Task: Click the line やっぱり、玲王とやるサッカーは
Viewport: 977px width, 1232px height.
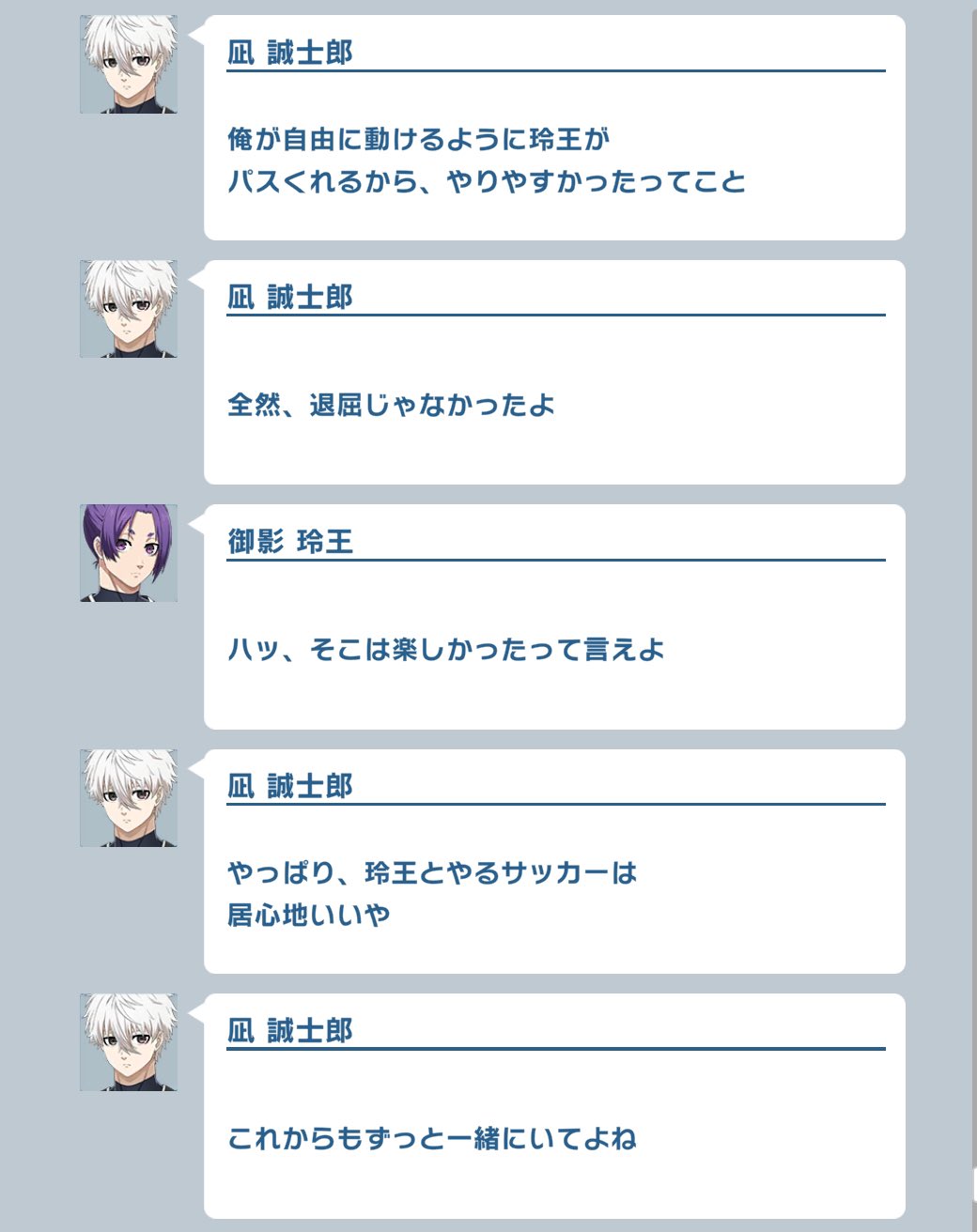Action: tap(432, 872)
